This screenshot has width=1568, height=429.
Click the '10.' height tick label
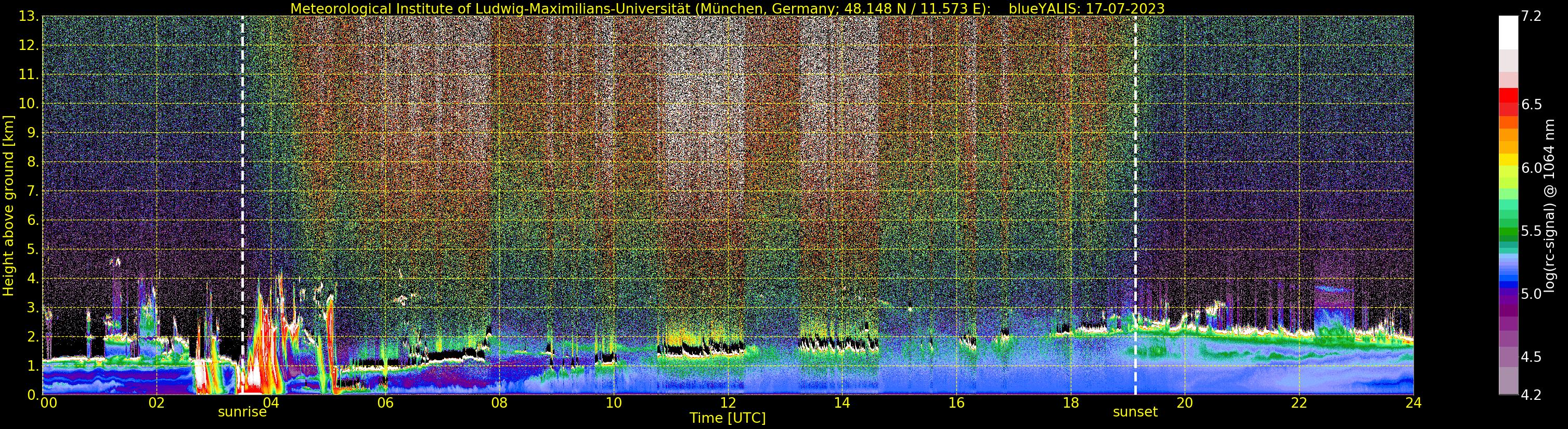[29, 104]
